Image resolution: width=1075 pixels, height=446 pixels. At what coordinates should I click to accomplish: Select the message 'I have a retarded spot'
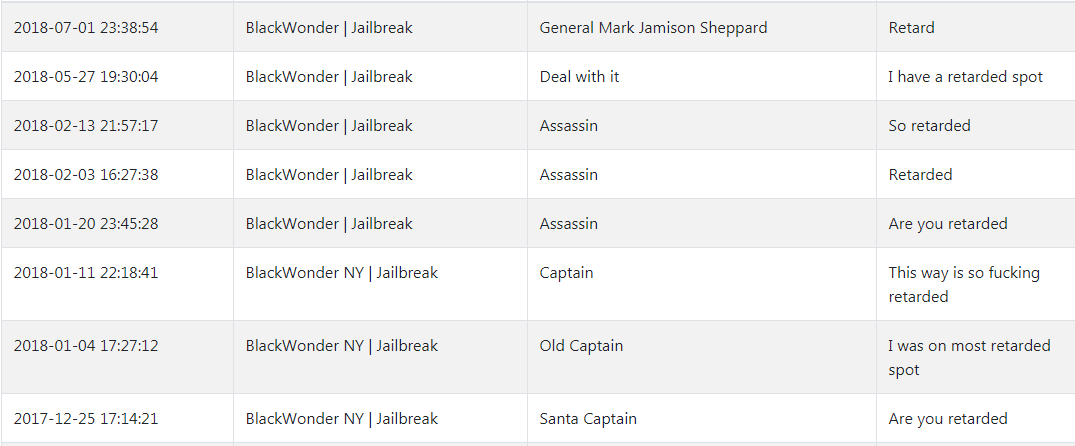[x=965, y=77]
